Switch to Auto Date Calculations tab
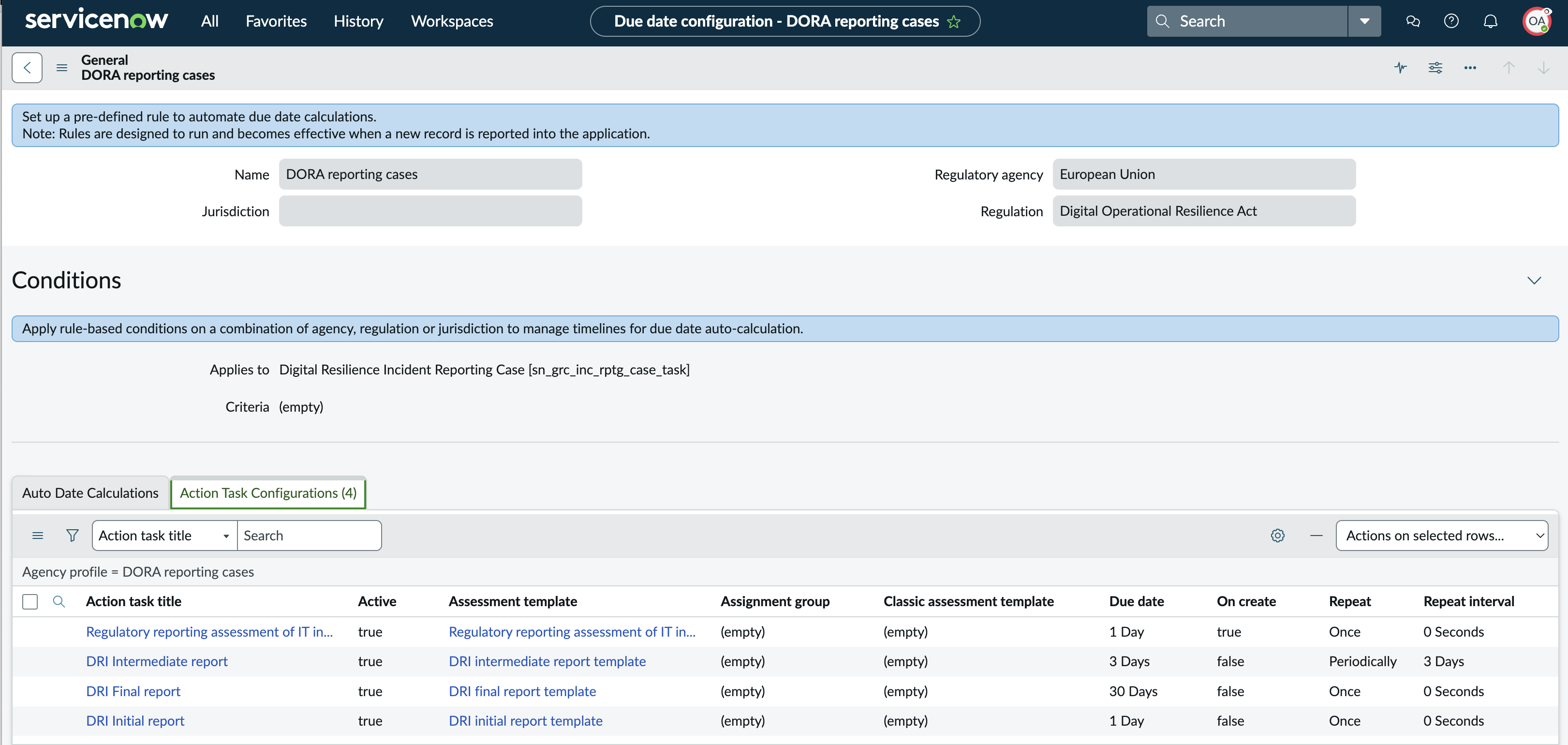1568x745 pixels. tap(90, 493)
